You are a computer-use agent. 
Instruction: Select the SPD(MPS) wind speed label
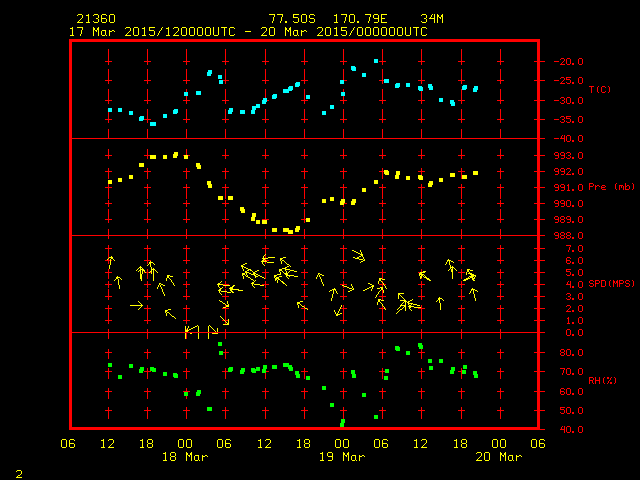[611, 284]
